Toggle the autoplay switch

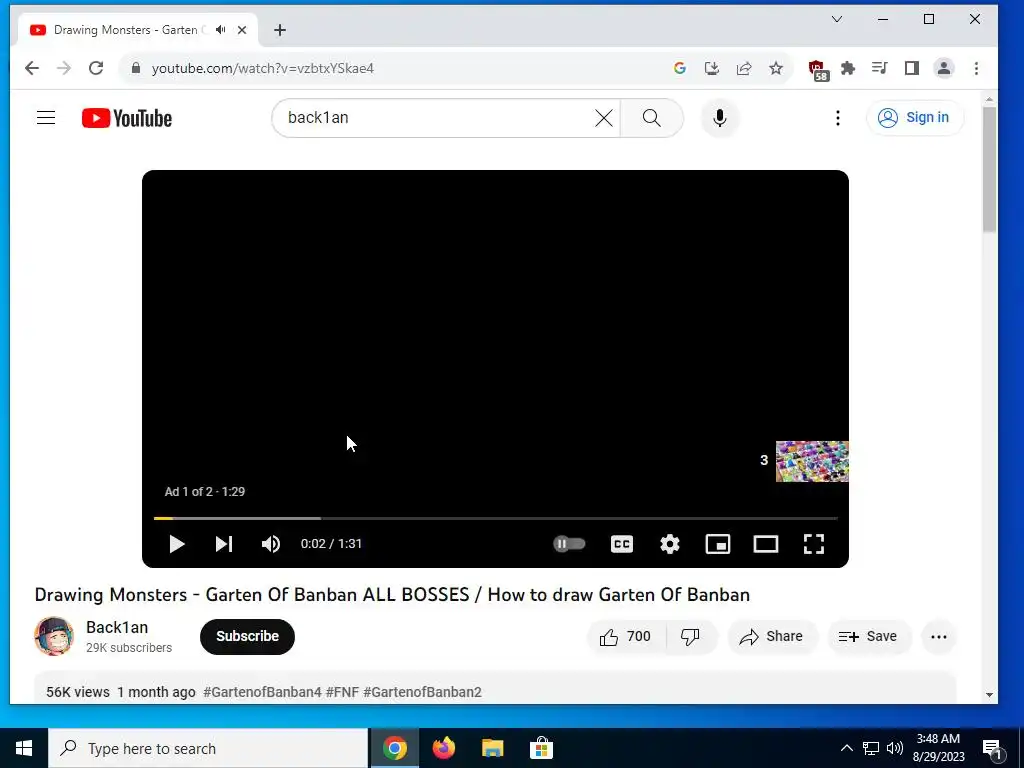tap(569, 544)
